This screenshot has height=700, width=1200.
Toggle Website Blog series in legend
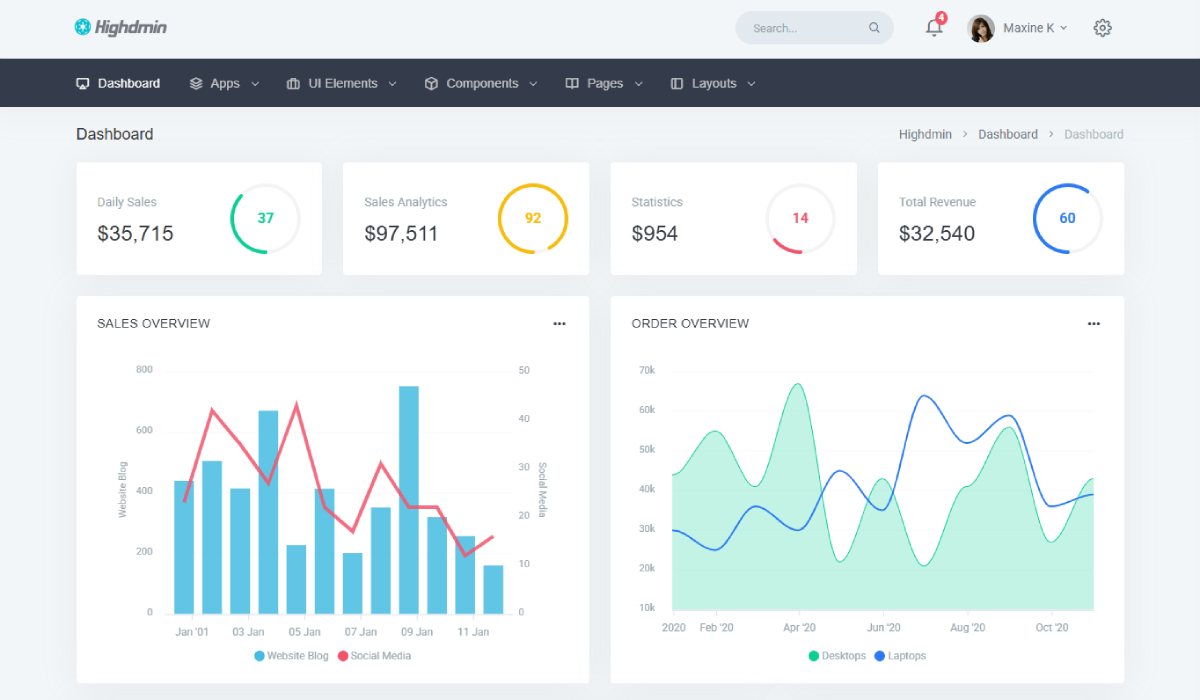click(x=291, y=656)
